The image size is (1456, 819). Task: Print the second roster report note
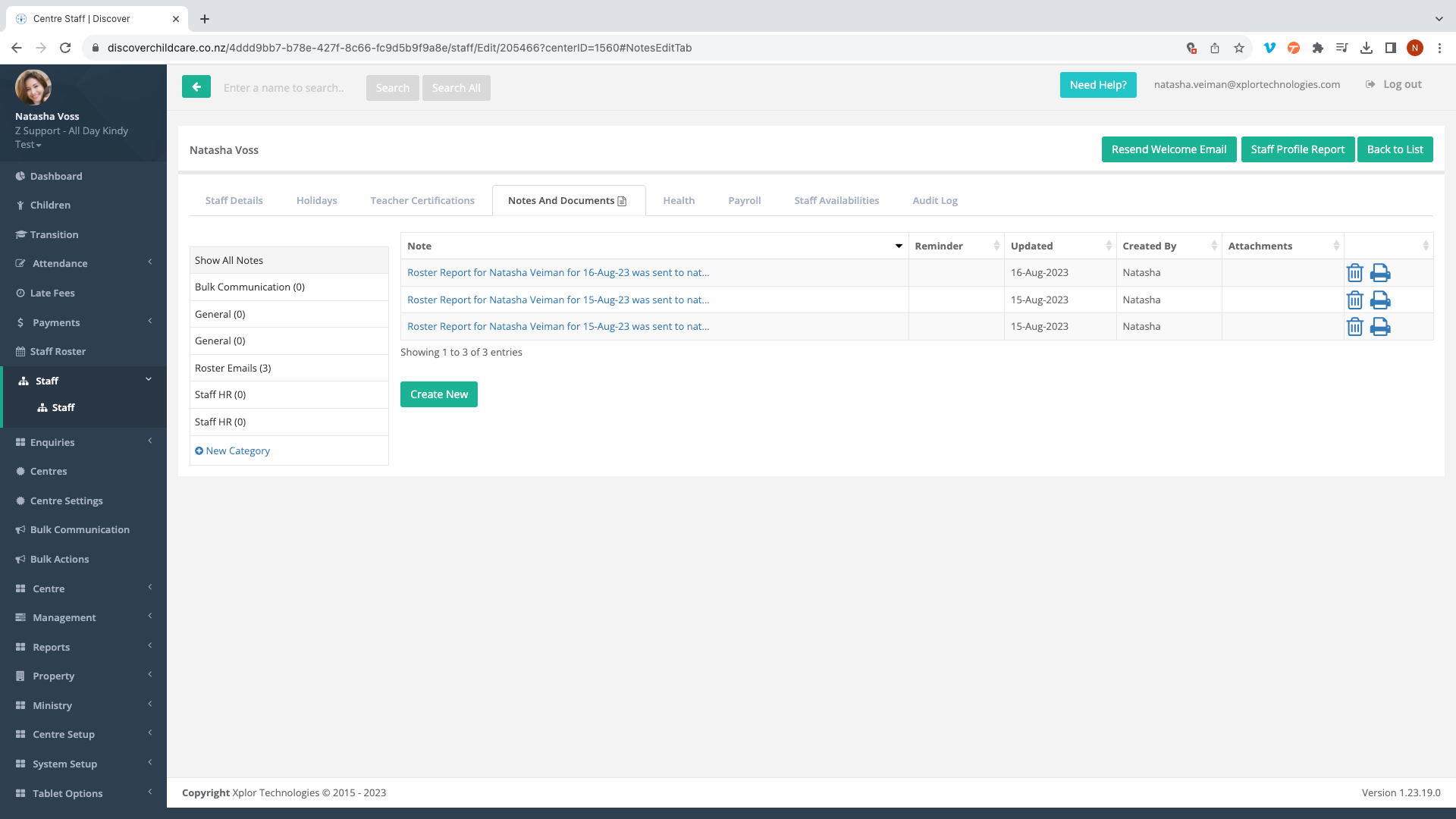point(1380,300)
